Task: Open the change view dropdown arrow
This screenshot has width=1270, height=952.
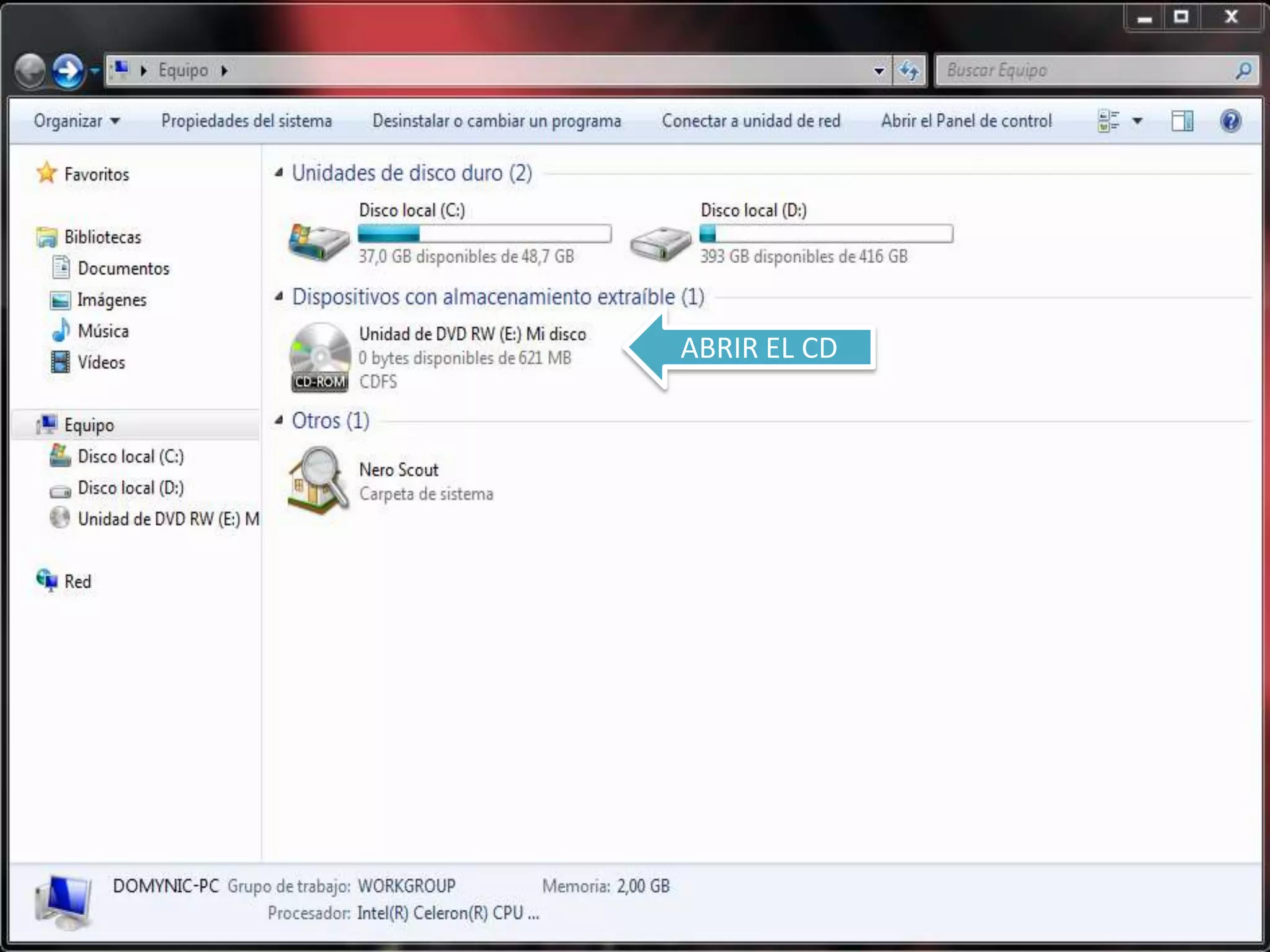Action: [x=1137, y=121]
